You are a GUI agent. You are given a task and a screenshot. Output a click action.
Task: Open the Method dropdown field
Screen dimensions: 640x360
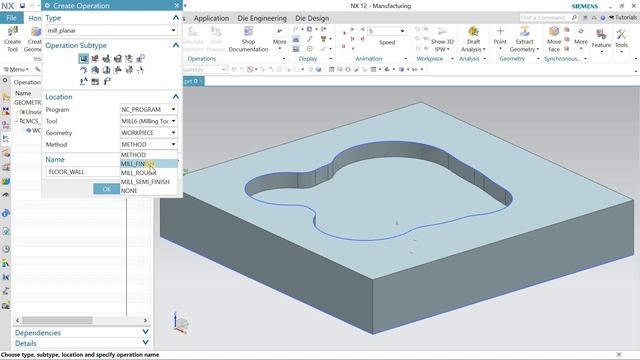pyautogui.click(x=149, y=144)
